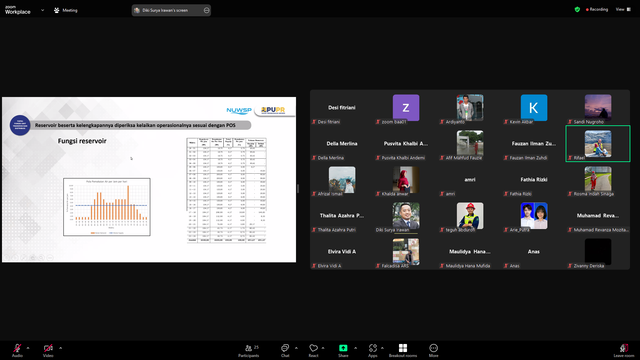640x360 pixels.
Task: Select the Afif Mahfud Fauzie tile
Action: 470,144
